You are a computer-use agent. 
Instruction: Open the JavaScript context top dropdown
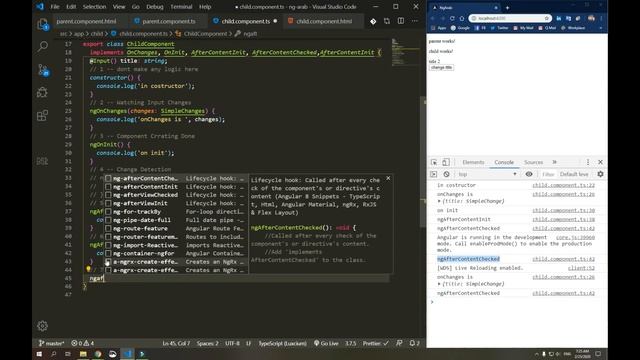[487, 174]
